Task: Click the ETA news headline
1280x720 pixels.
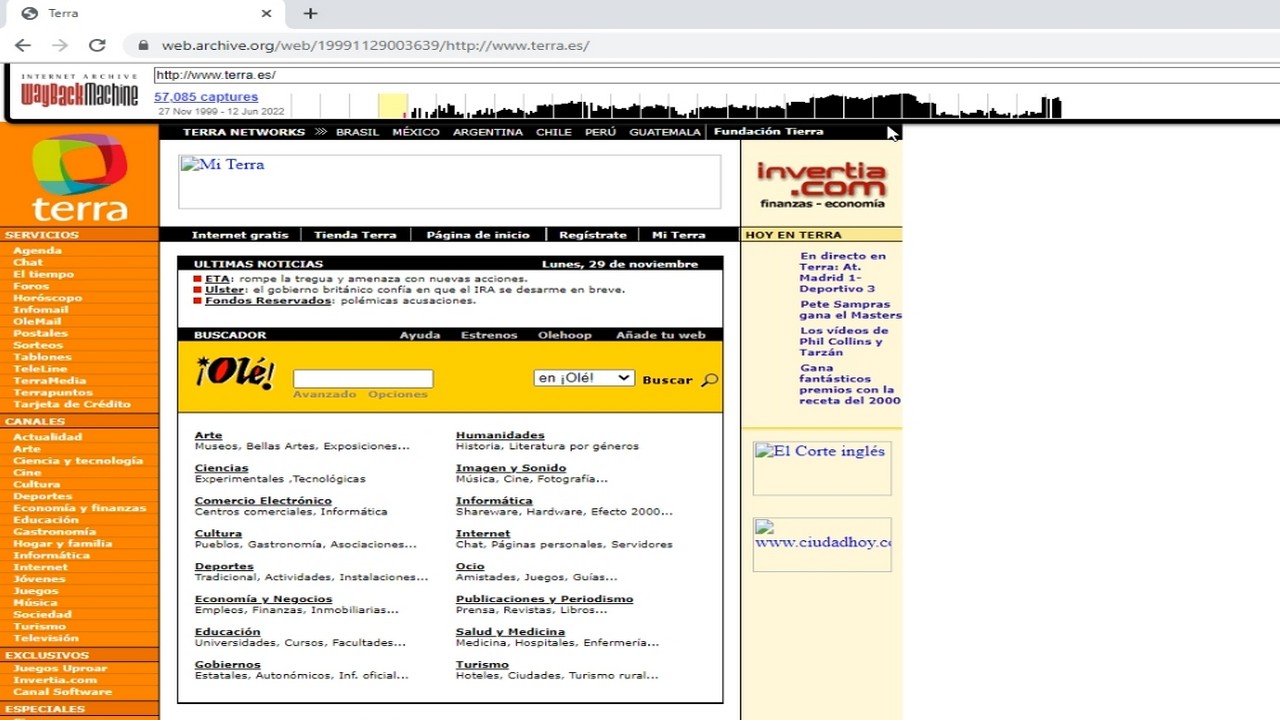Action: [218, 279]
